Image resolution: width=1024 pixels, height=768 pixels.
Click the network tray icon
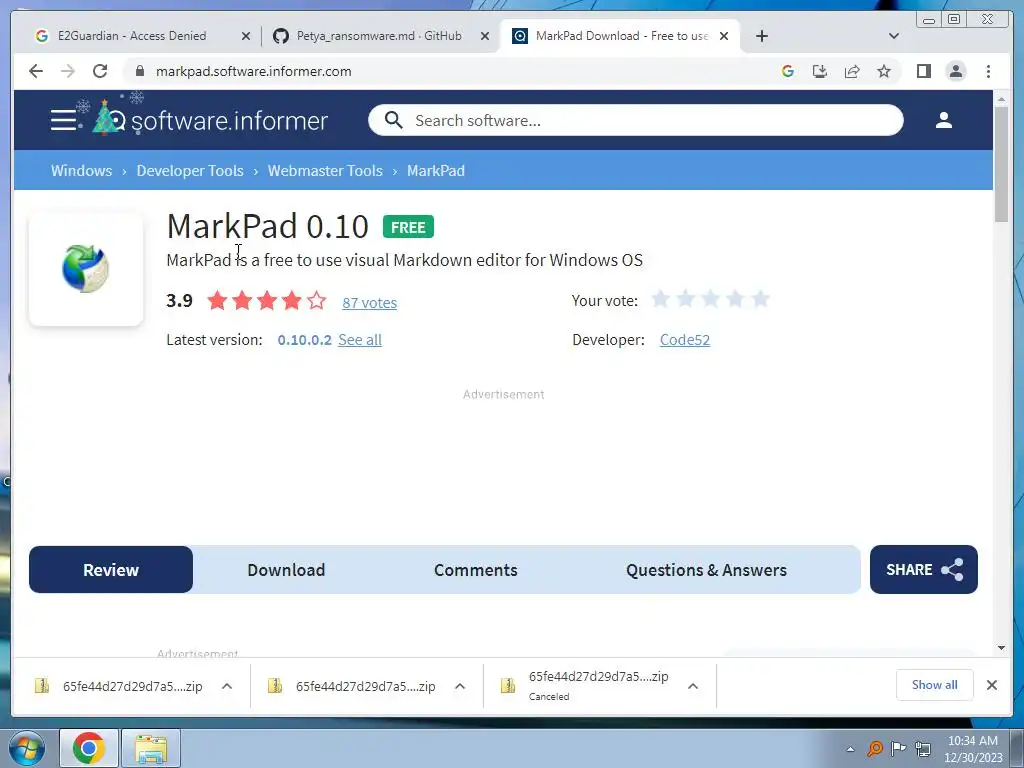point(923,748)
